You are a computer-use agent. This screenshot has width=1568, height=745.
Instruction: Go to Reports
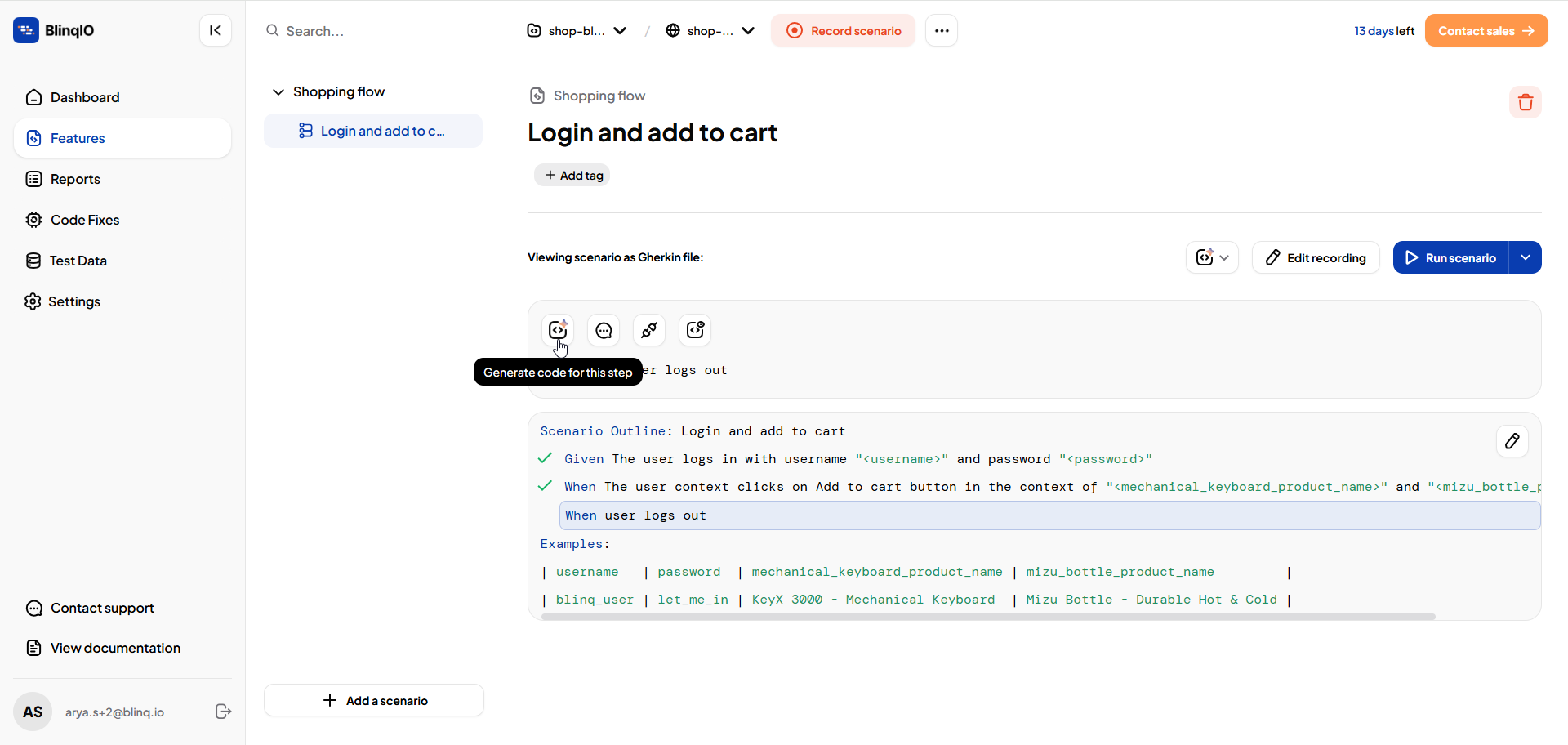pos(122,179)
